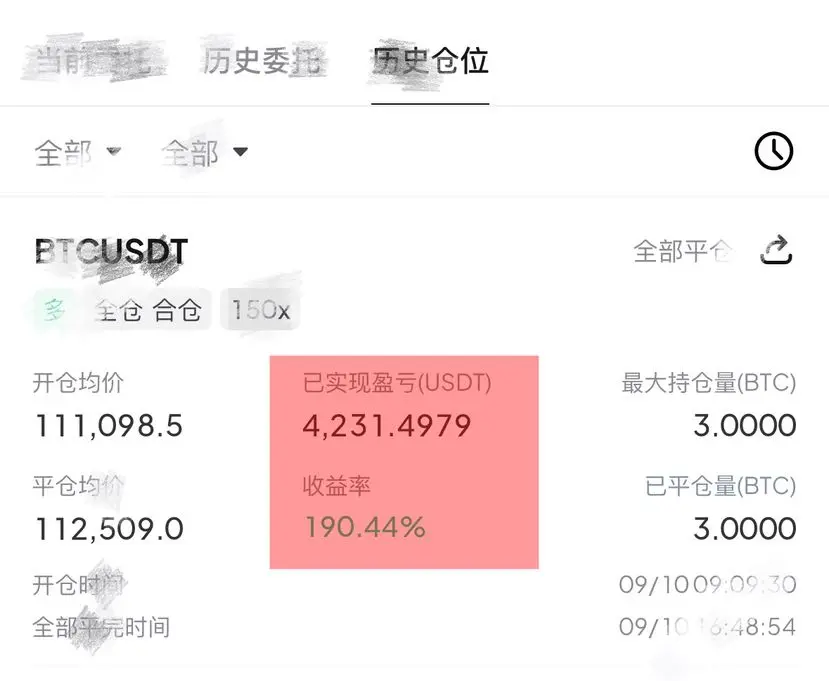Viewport: 829px width, 681px height.
Task: Tap the 开仓均价 value 111,098.5
Action: 109,426
